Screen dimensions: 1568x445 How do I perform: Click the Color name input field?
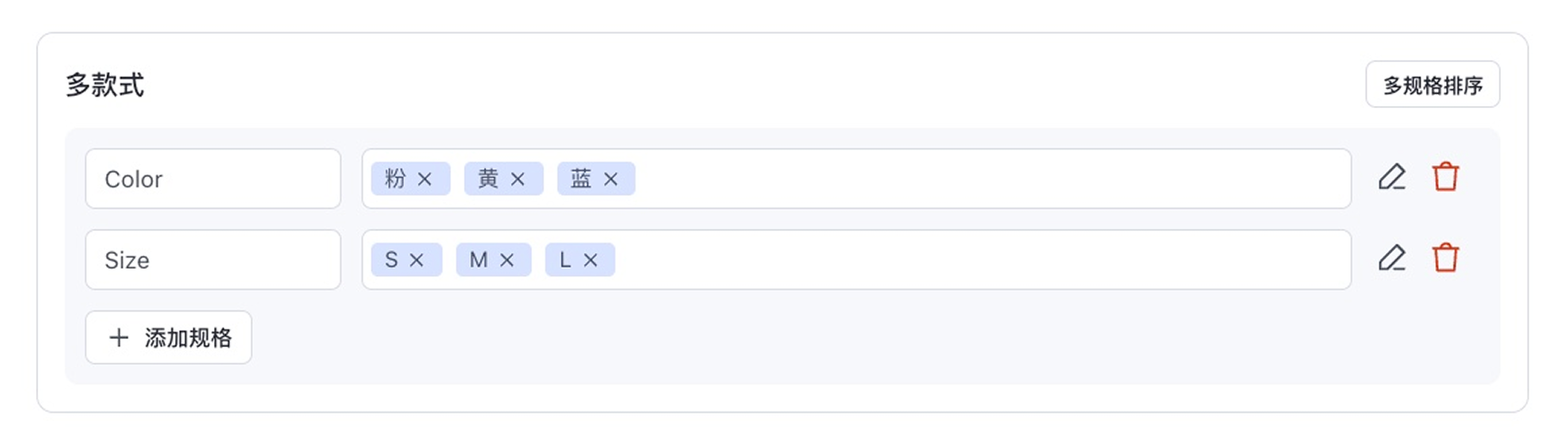[x=213, y=179]
